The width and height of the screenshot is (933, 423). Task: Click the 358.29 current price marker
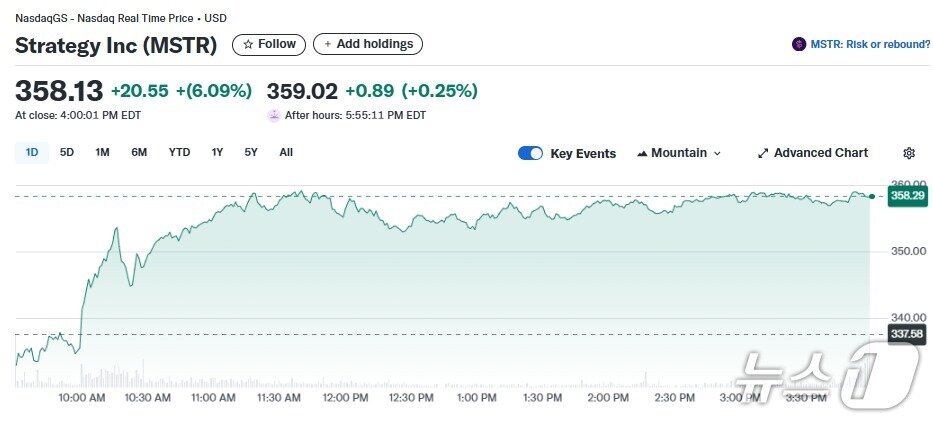tap(907, 196)
